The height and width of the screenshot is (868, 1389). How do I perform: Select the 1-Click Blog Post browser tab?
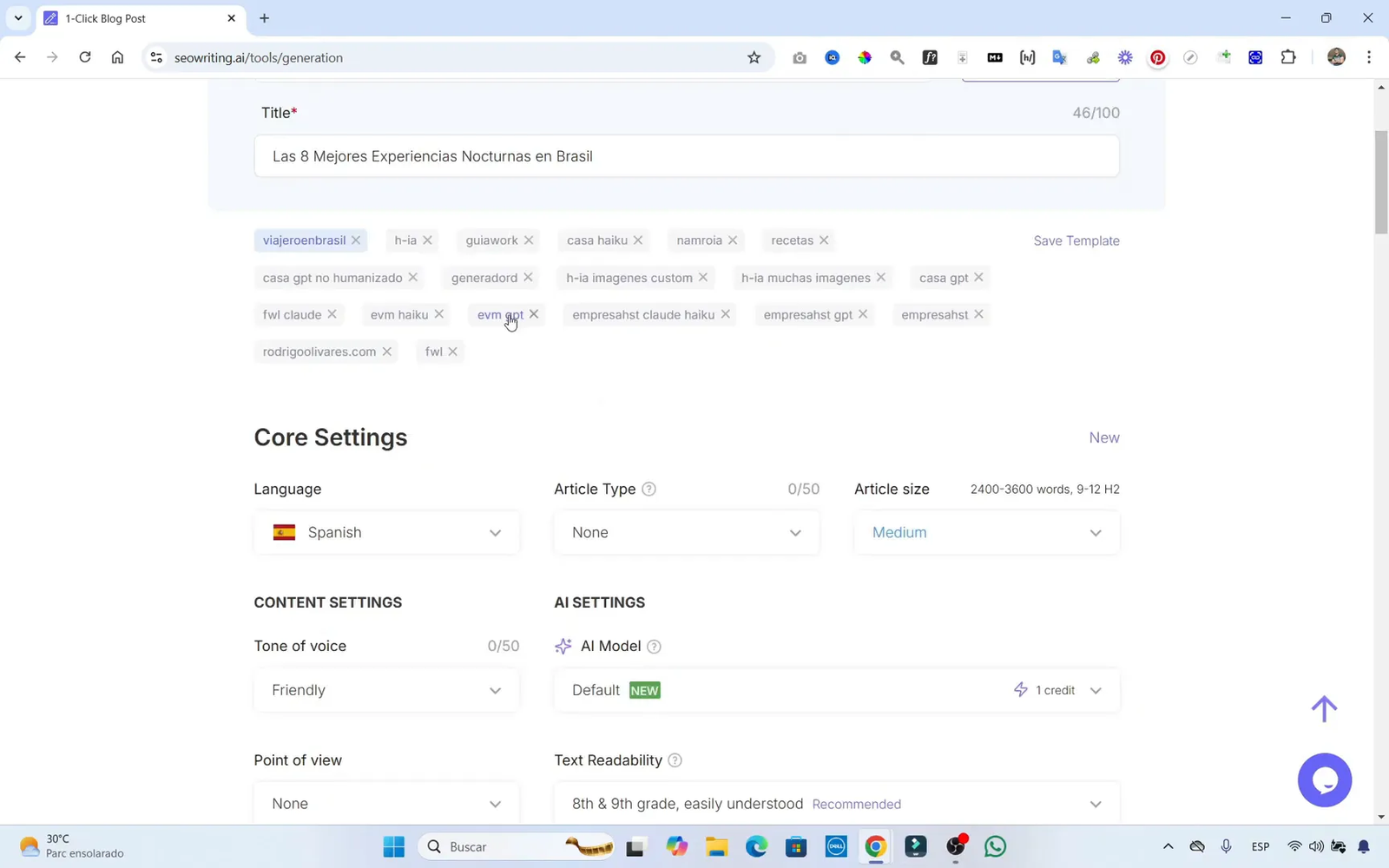click(x=107, y=17)
